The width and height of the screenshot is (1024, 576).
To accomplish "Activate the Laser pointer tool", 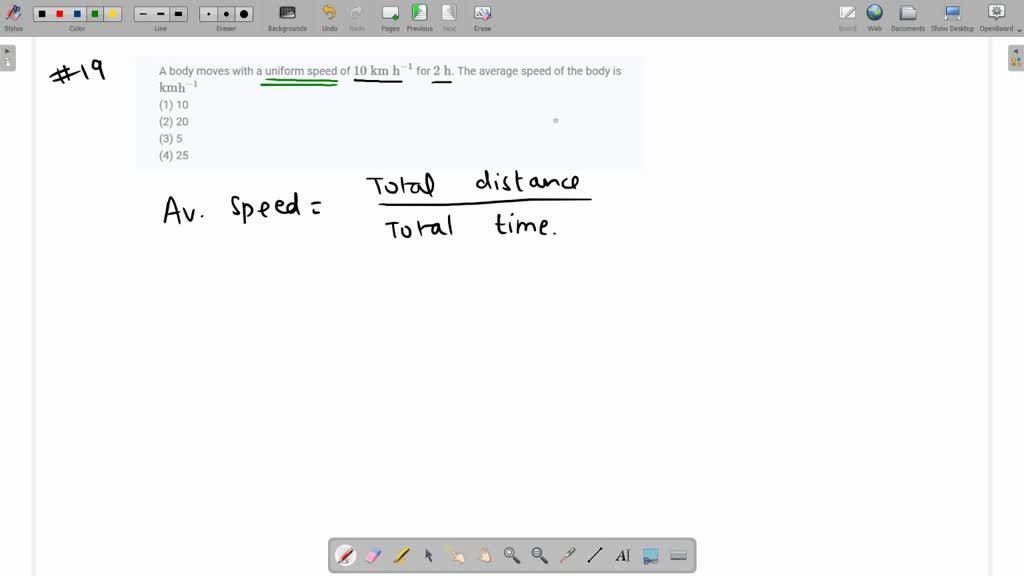I will [568, 555].
